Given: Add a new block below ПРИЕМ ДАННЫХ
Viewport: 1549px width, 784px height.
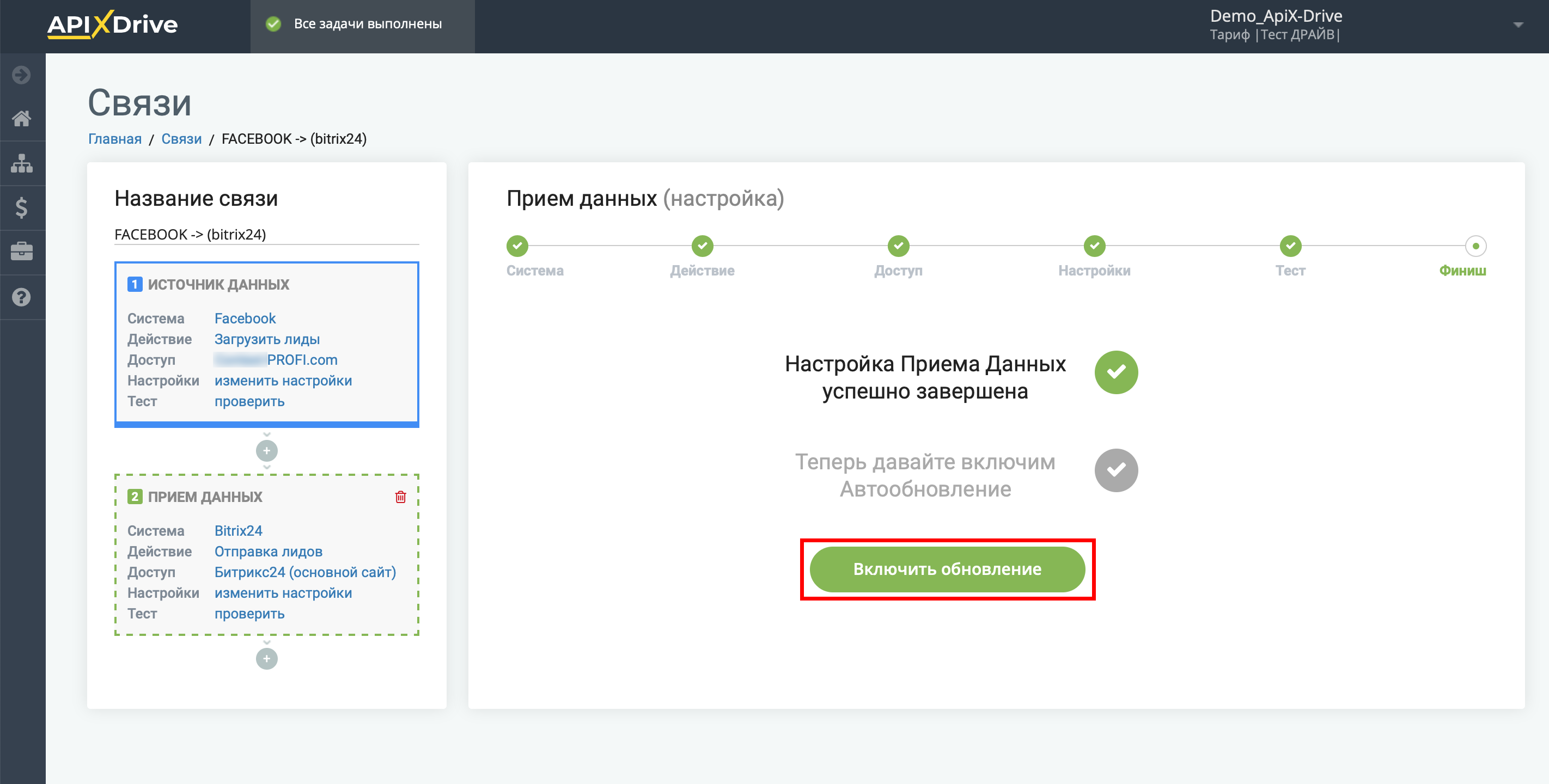Looking at the screenshot, I should [x=266, y=658].
